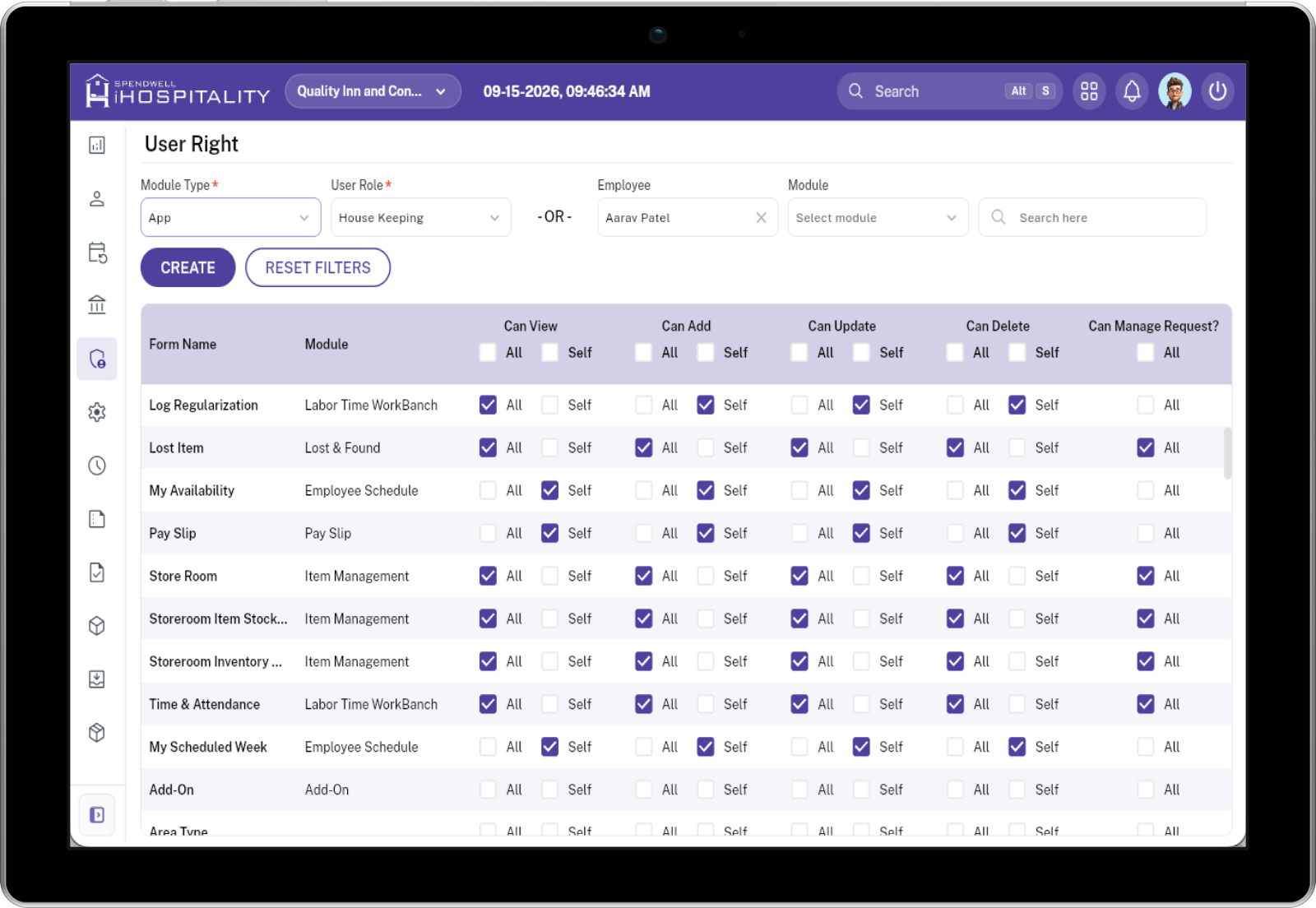Viewport: 1316px width, 908px height.
Task: Click the Module column header
Action: [327, 345]
